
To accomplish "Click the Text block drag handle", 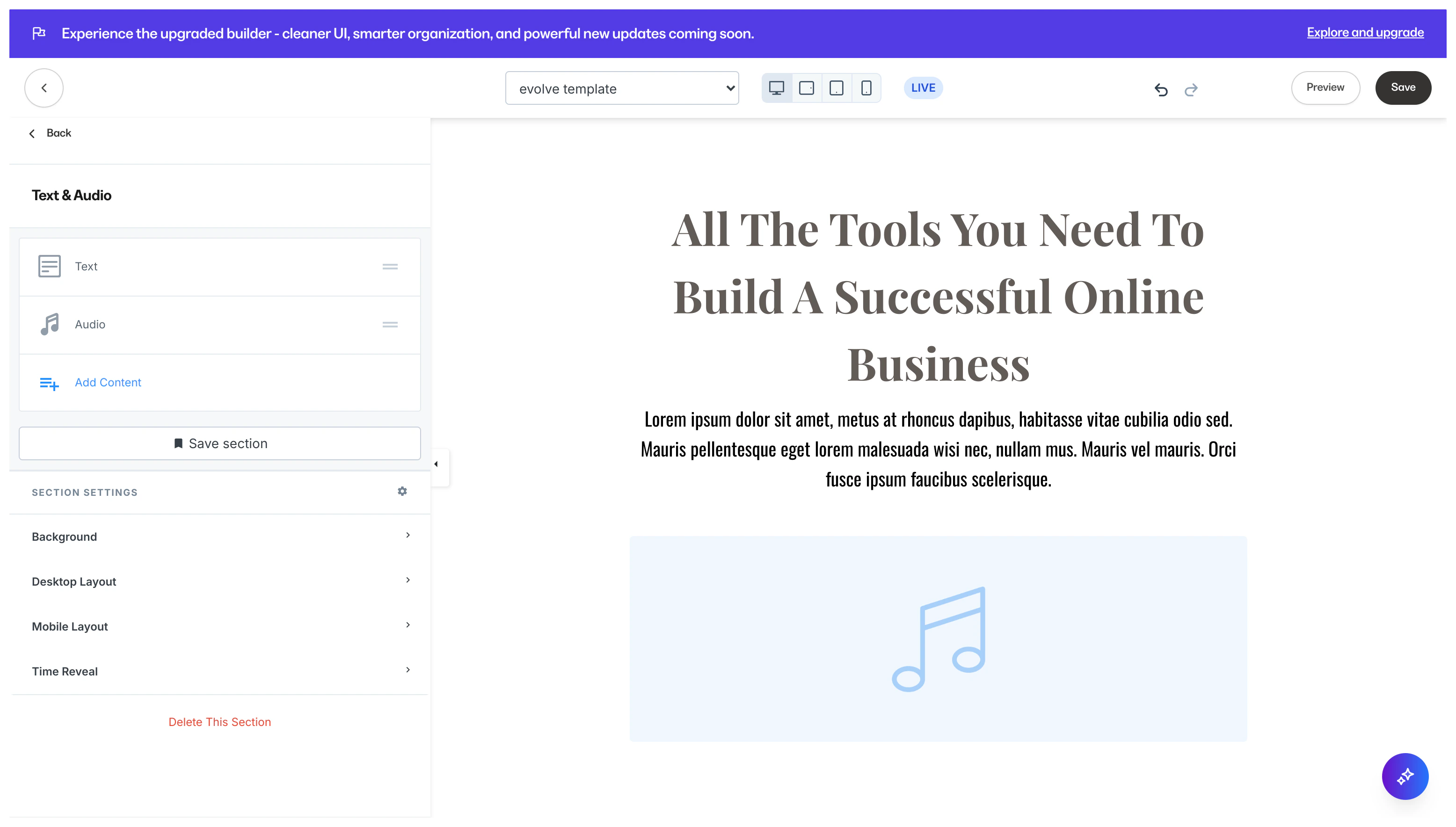I will pos(390,267).
